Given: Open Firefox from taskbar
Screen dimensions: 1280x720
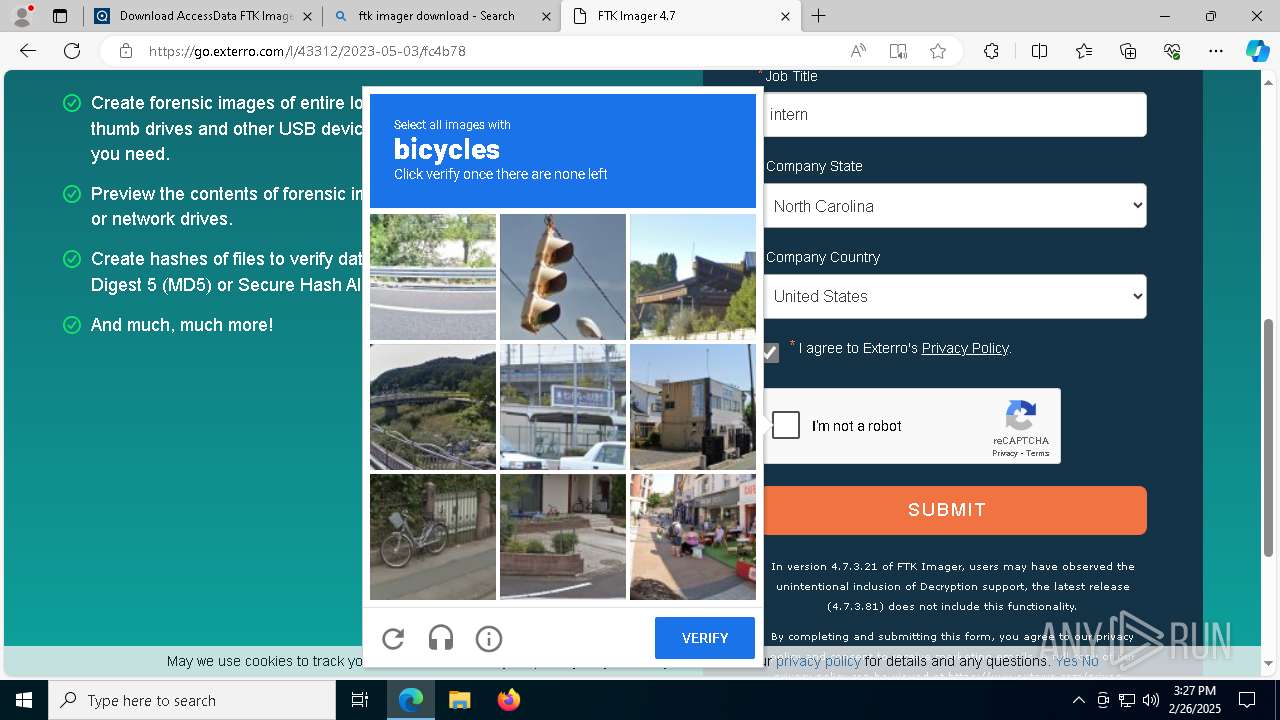Looking at the screenshot, I should 508,700.
